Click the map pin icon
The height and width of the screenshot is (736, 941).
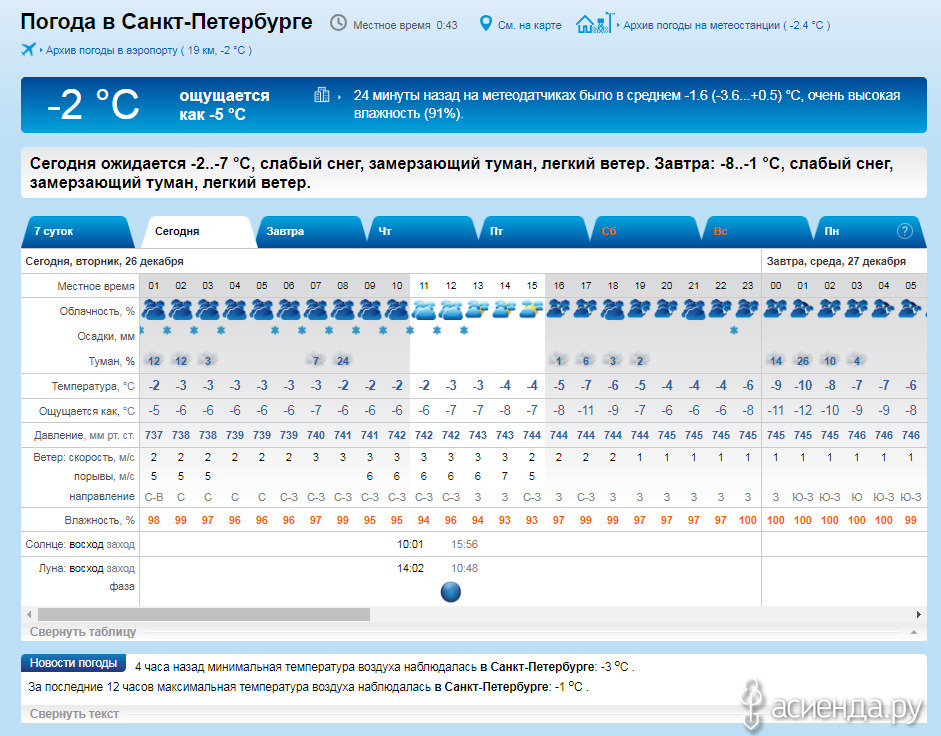point(486,24)
